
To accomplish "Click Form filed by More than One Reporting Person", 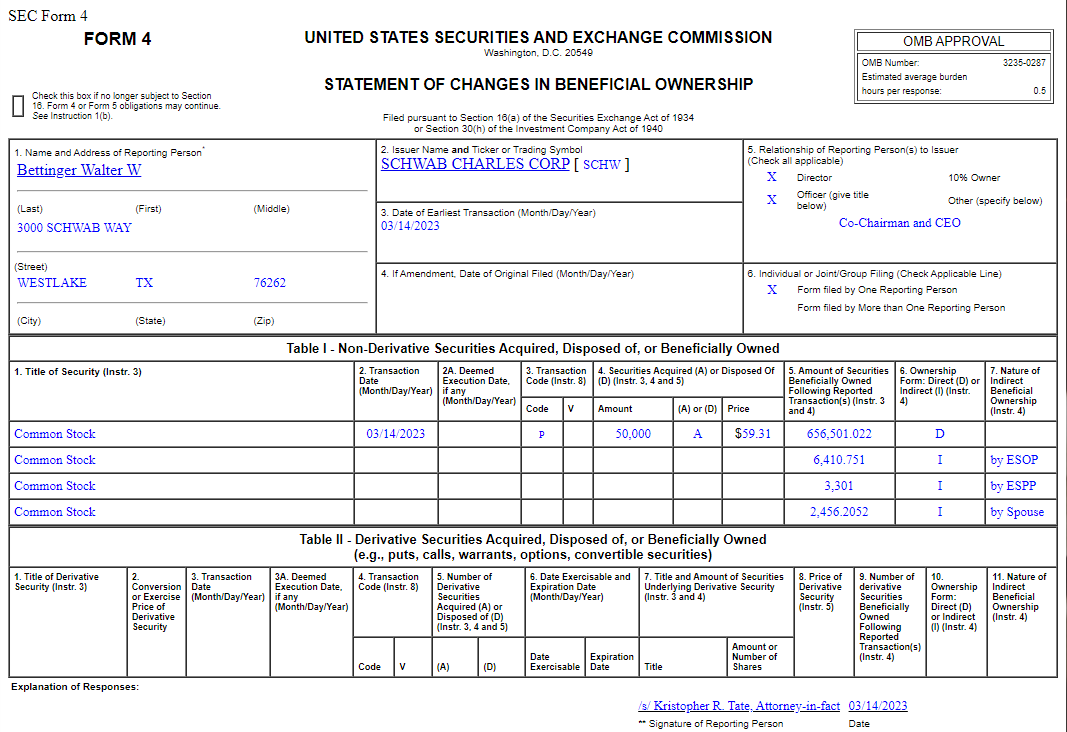I will (901, 307).
